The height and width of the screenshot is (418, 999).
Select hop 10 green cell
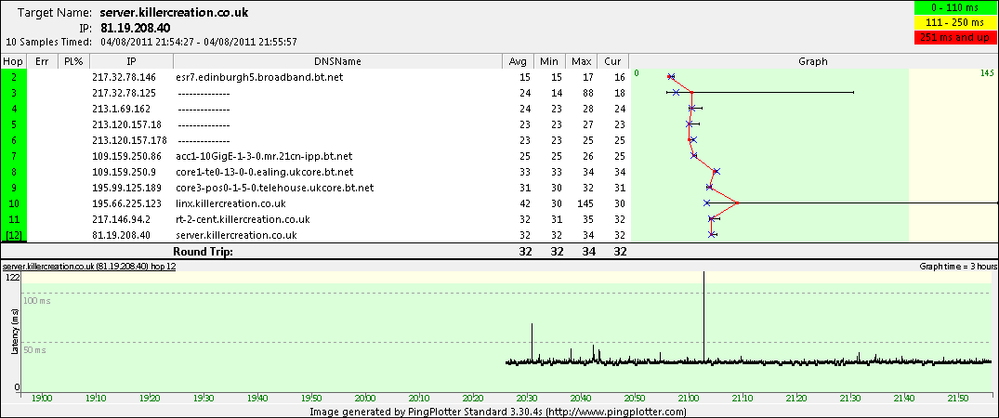click(13, 204)
